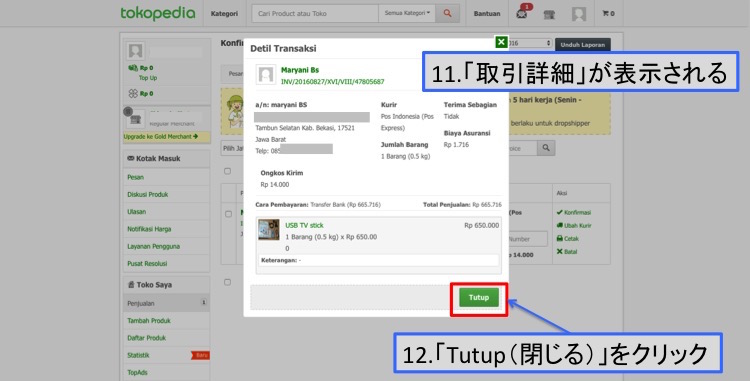750x381 pixels.
Task: Click Upgrade ke Gold Merchant link
Action: (x=161, y=137)
